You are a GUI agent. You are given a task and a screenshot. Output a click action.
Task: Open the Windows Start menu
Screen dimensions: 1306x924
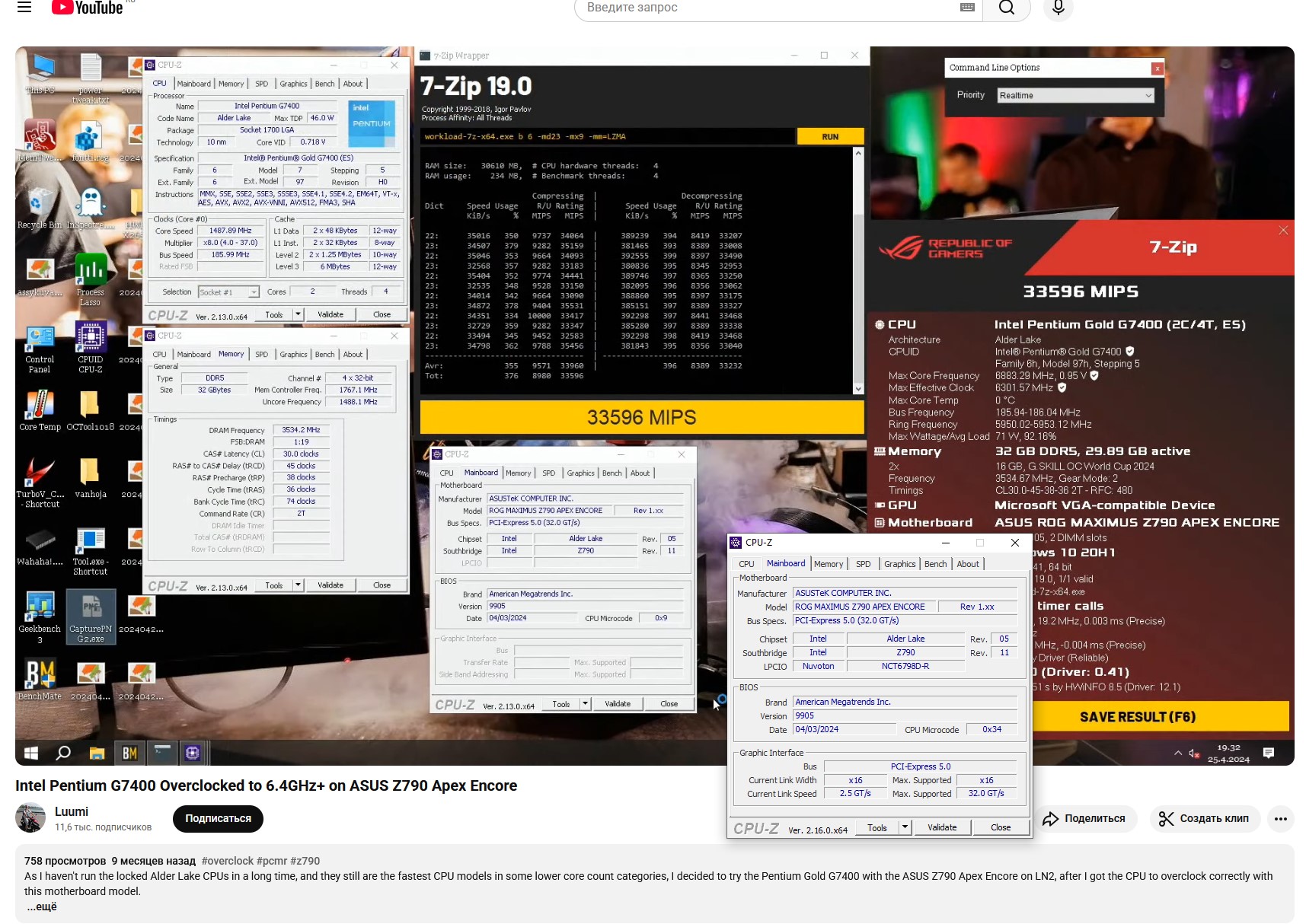(31, 753)
